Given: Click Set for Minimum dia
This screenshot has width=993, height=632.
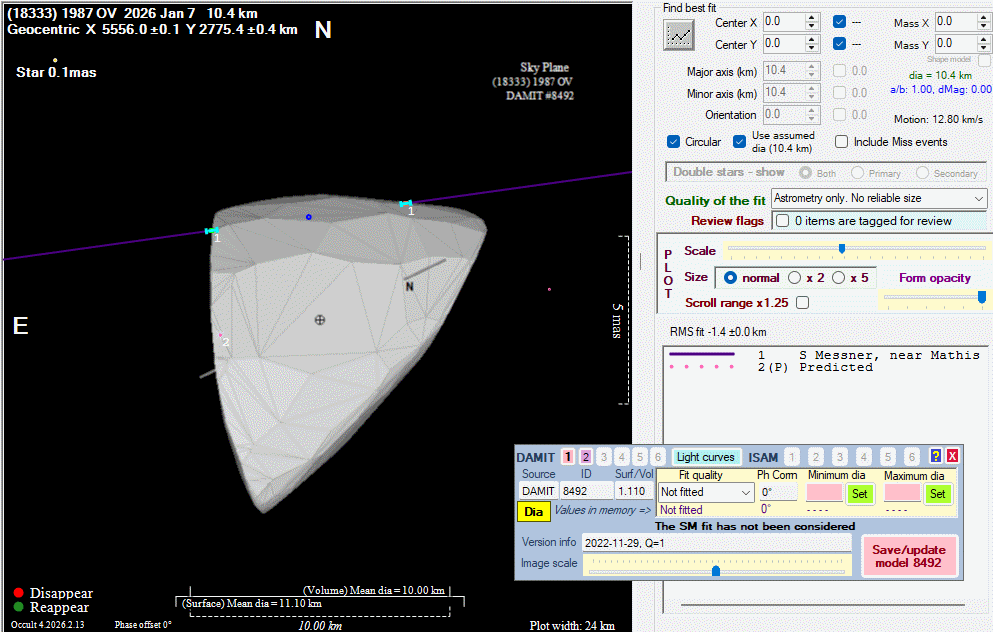Looking at the screenshot, I should (858, 493).
